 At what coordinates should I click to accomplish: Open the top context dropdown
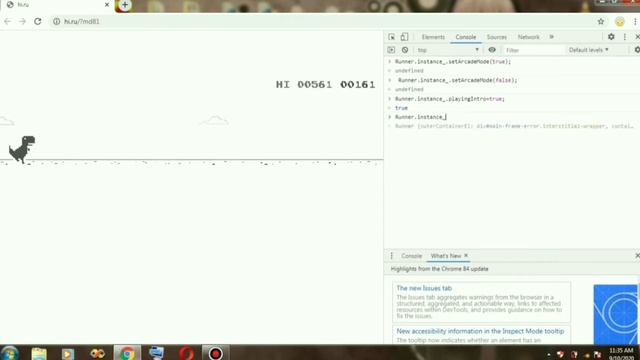coord(448,50)
